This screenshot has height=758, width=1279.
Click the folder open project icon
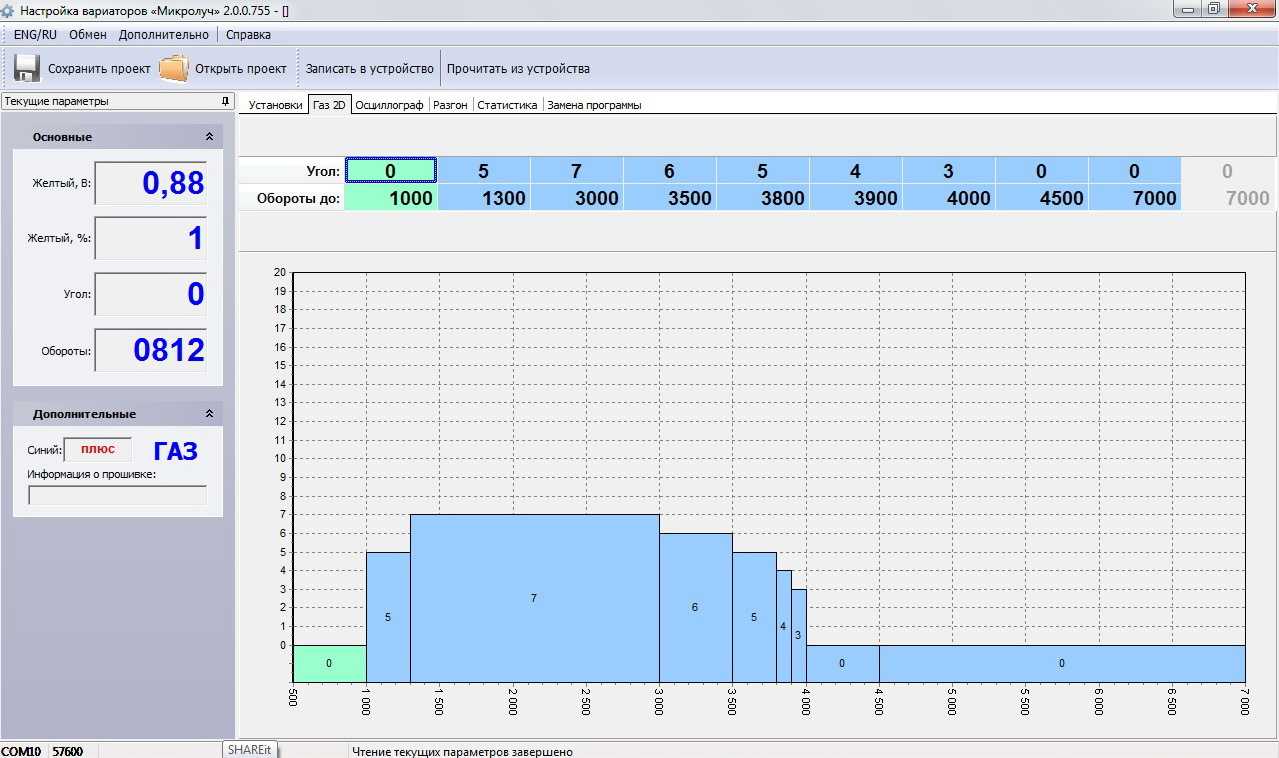pyautogui.click(x=174, y=68)
